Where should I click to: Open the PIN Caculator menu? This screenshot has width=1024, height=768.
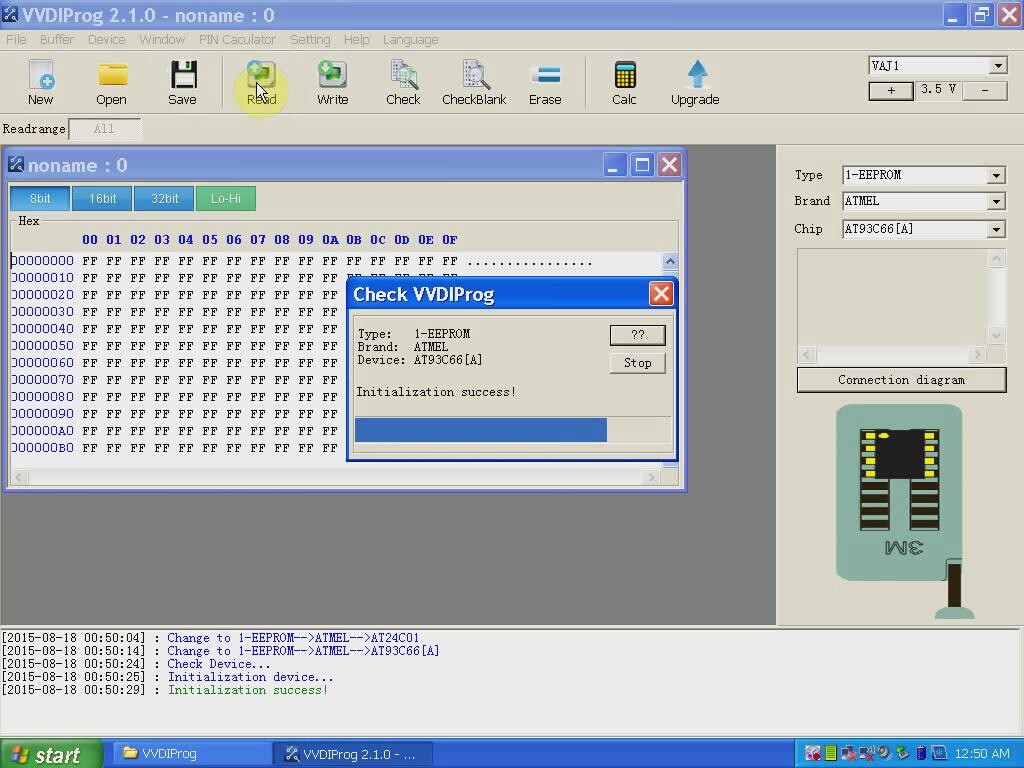237,39
